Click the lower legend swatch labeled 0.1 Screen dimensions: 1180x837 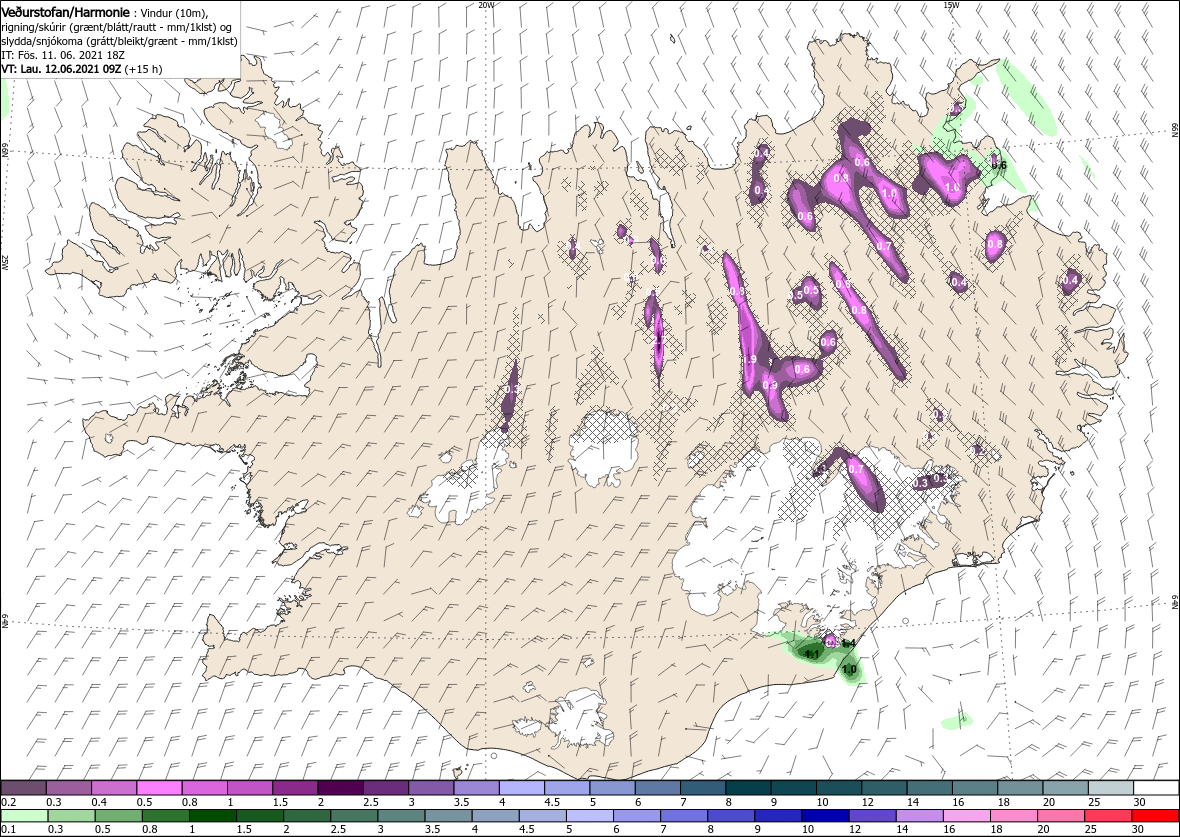pos(25,816)
